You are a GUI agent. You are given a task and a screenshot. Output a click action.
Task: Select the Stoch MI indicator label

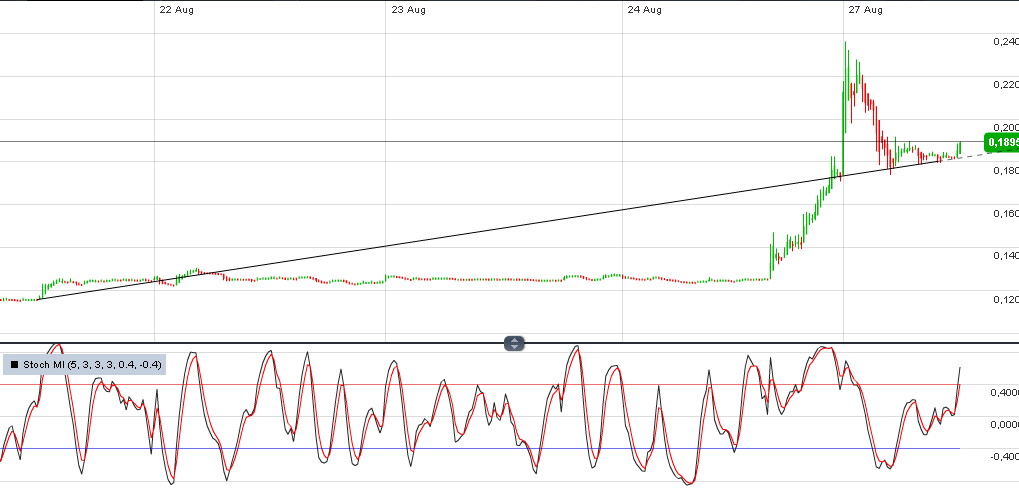pos(87,366)
